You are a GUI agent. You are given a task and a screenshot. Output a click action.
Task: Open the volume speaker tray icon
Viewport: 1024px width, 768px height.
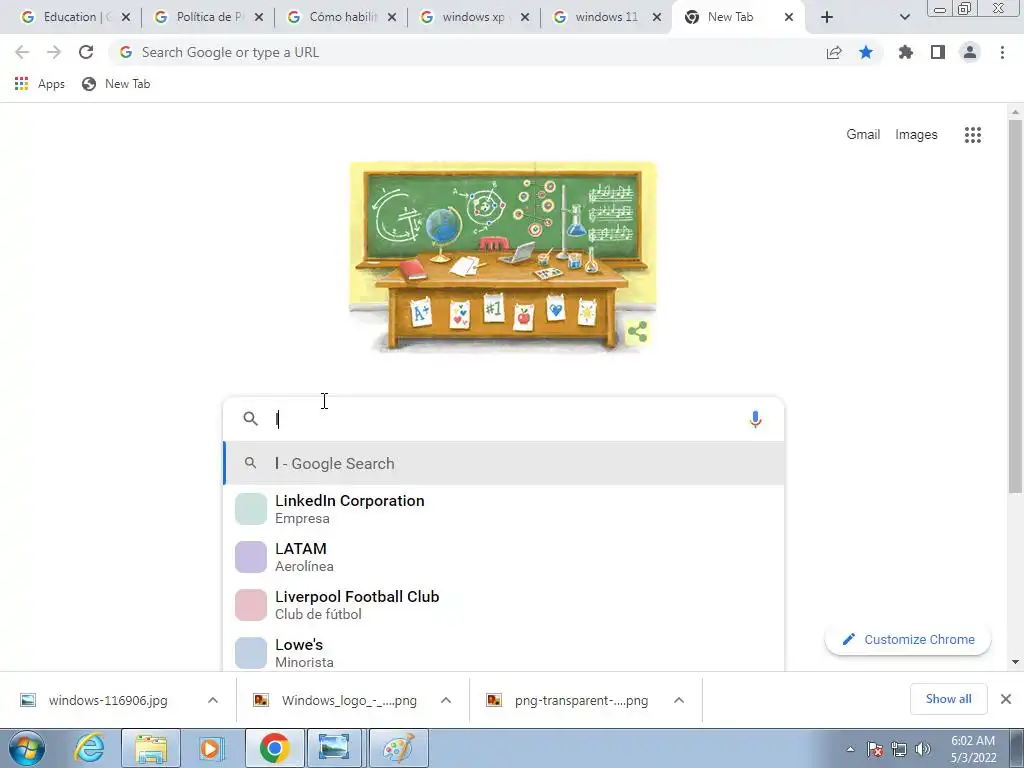tap(923, 750)
